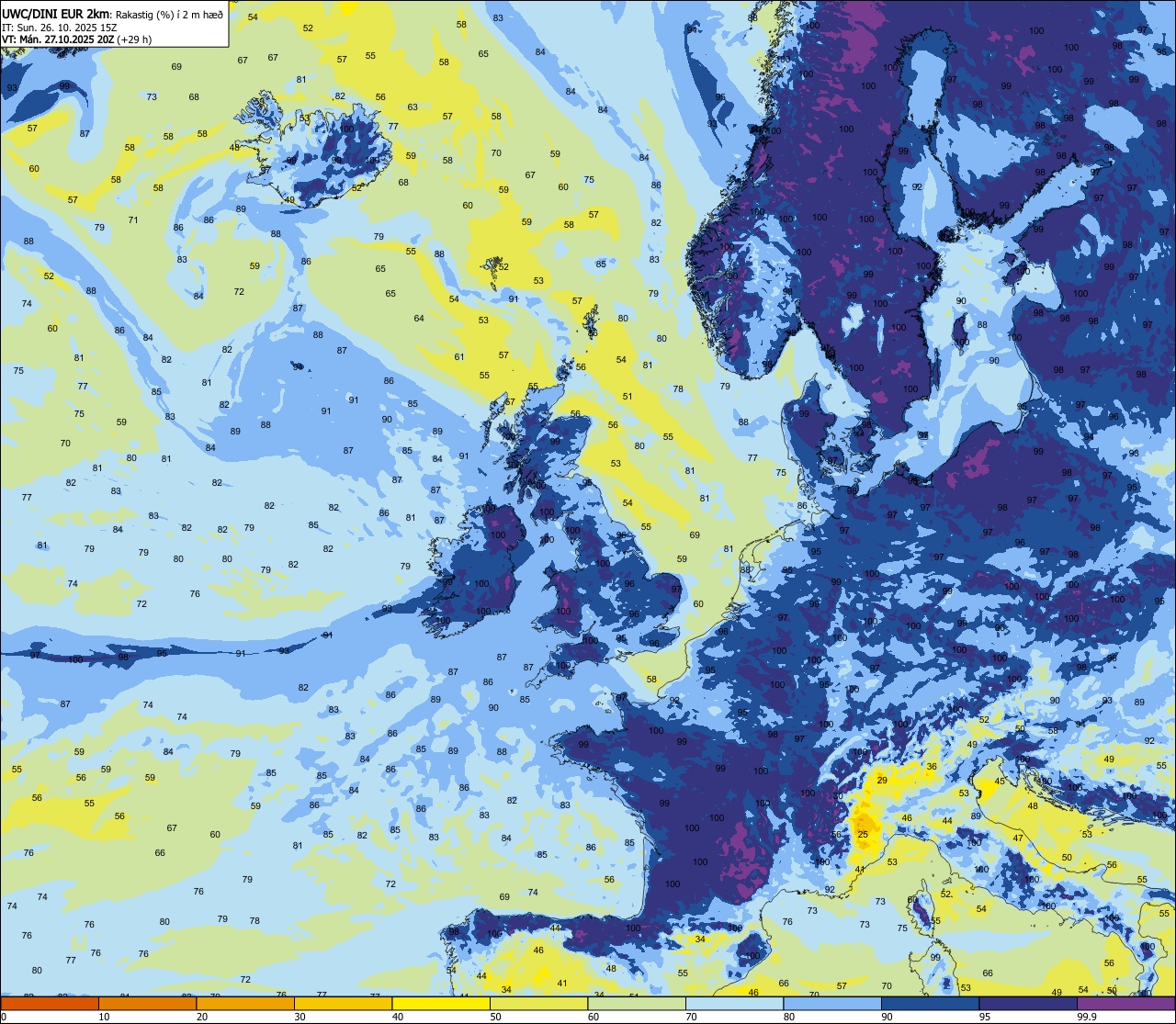Click the humidity value 63 on the map

click(x=413, y=107)
